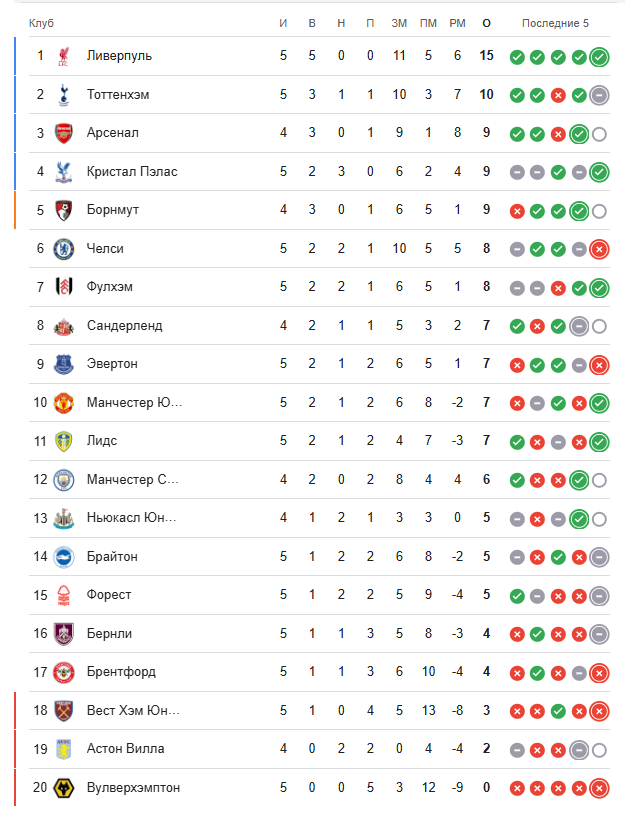Click Tottenham's latest highlighted draw indicator
Image resolution: width=639 pixels, height=818 pixels.
pos(599,95)
